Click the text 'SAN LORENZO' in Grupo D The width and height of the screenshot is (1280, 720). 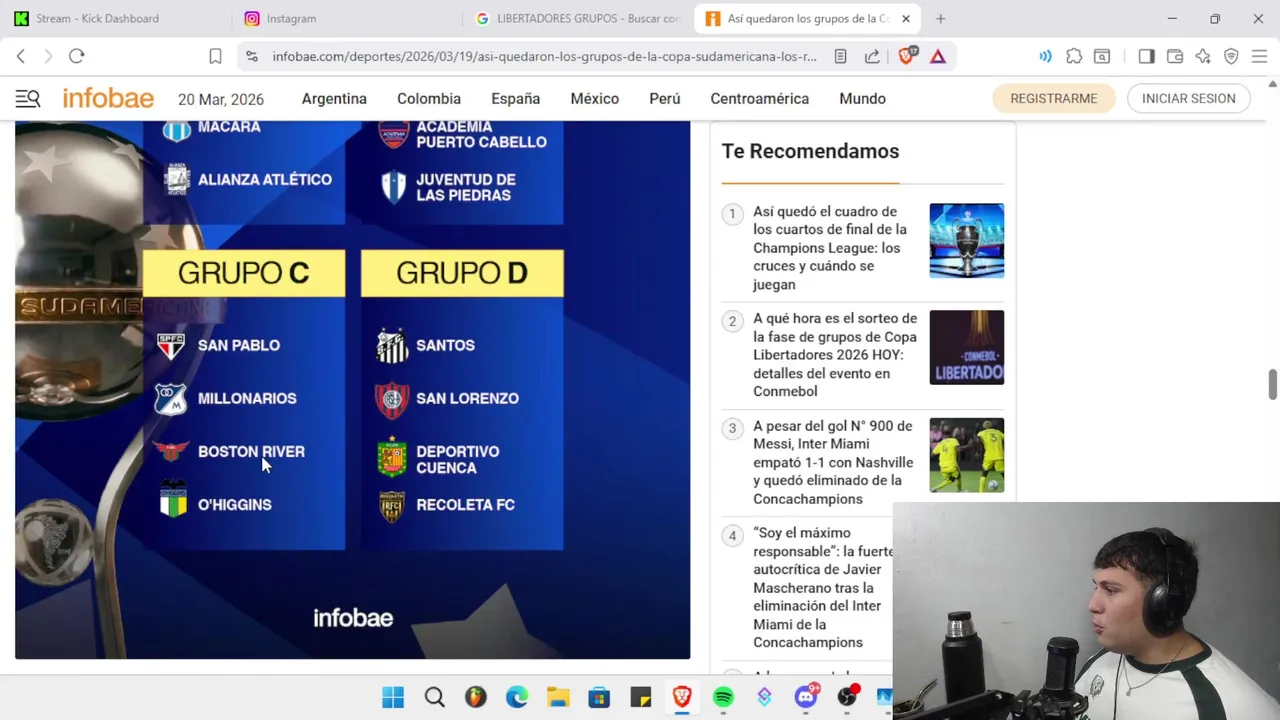(467, 398)
